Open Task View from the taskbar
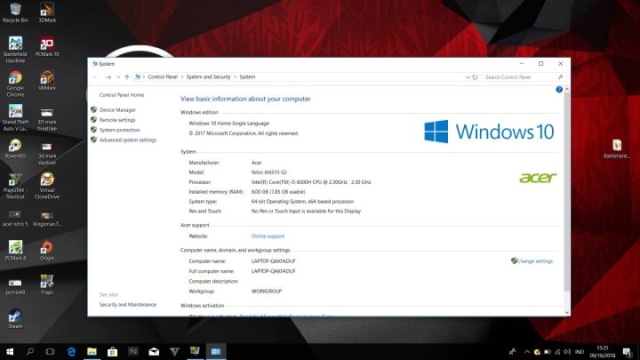This screenshot has height=360, width=640. pyautogui.click(x=50, y=351)
